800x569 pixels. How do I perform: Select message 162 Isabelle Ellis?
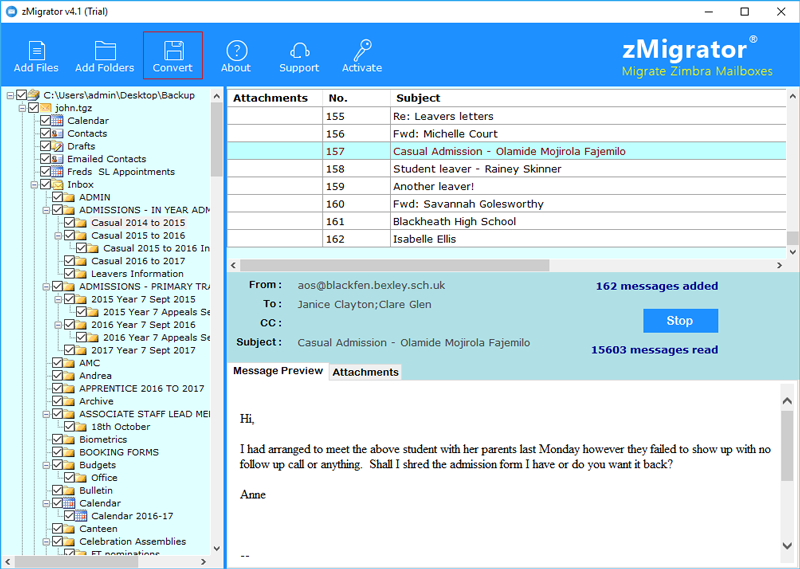(x=507, y=239)
